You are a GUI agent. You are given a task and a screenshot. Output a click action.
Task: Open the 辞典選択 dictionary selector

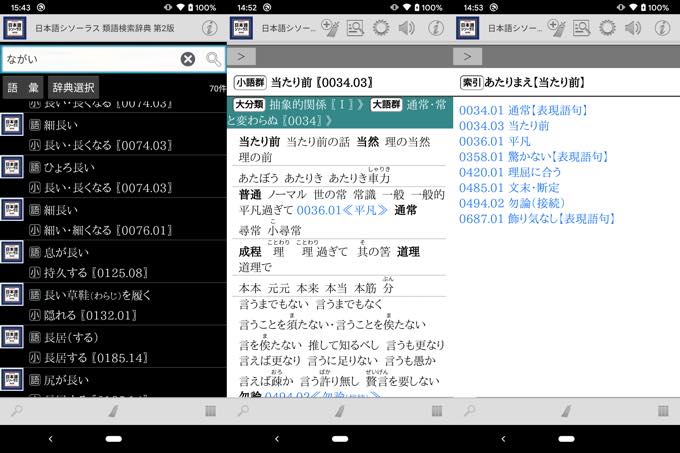tap(75, 88)
